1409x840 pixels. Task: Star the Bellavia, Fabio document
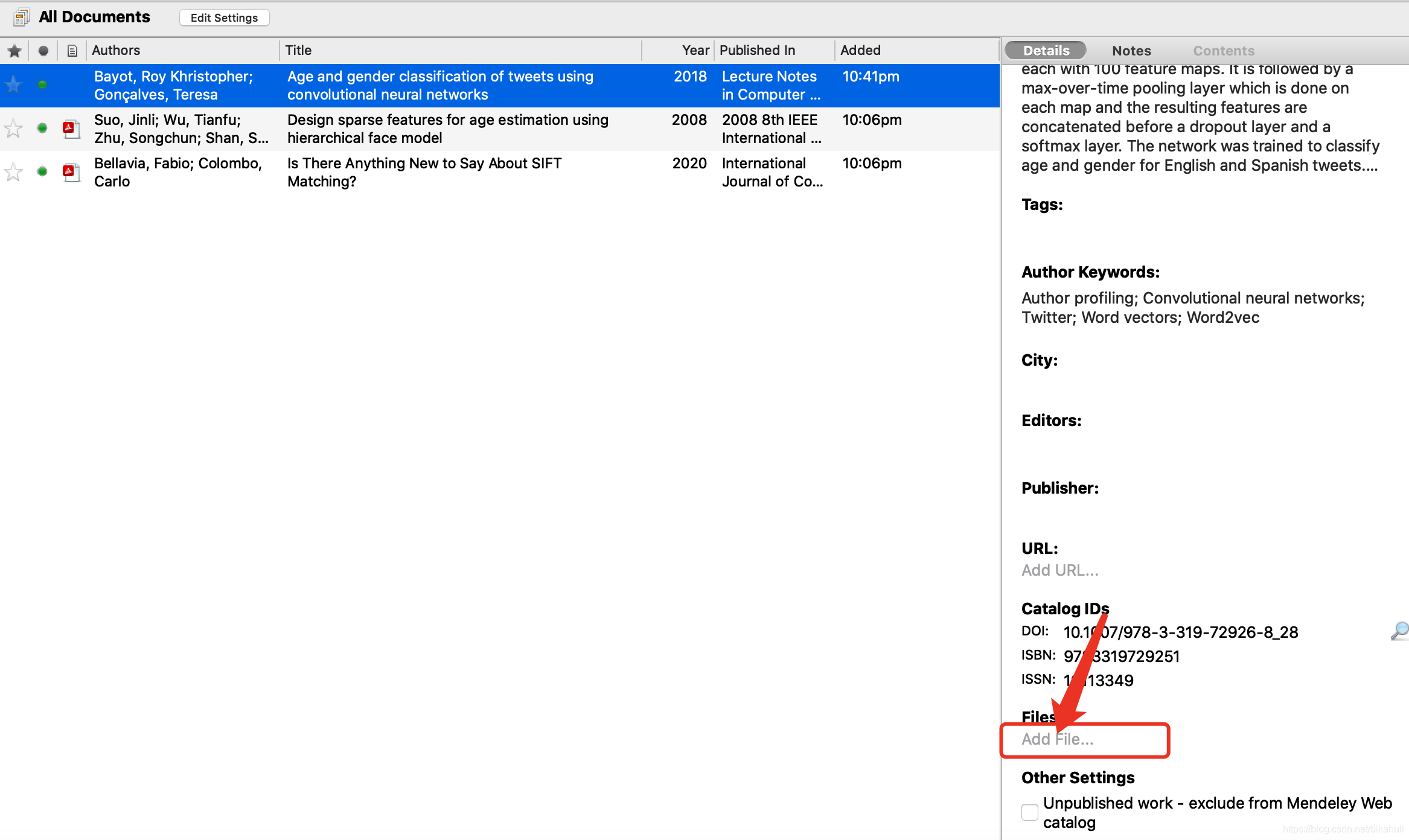coord(13,172)
